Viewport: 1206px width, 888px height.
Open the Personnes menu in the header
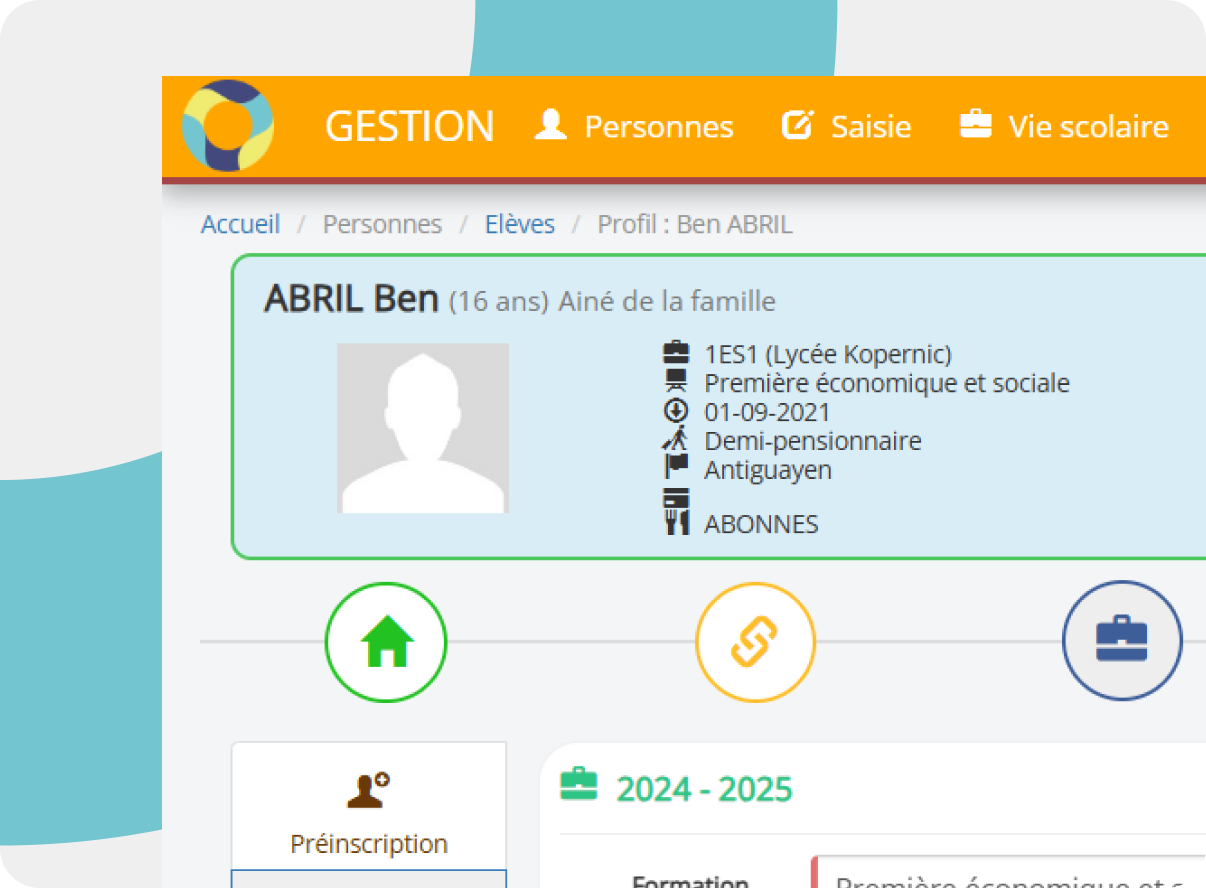[x=634, y=127]
